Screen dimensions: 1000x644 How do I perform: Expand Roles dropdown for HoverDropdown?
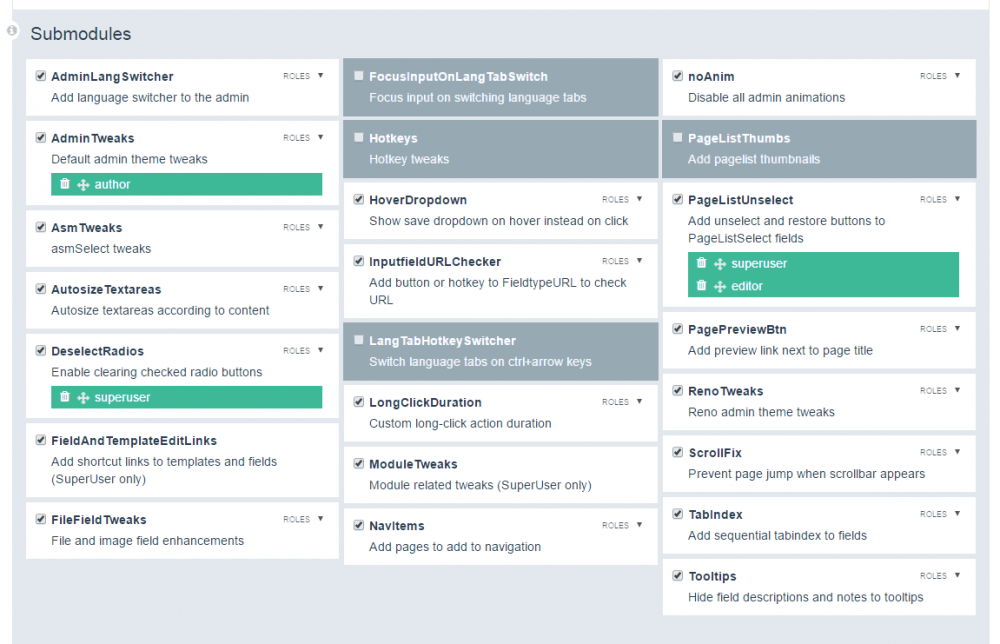click(622, 200)
